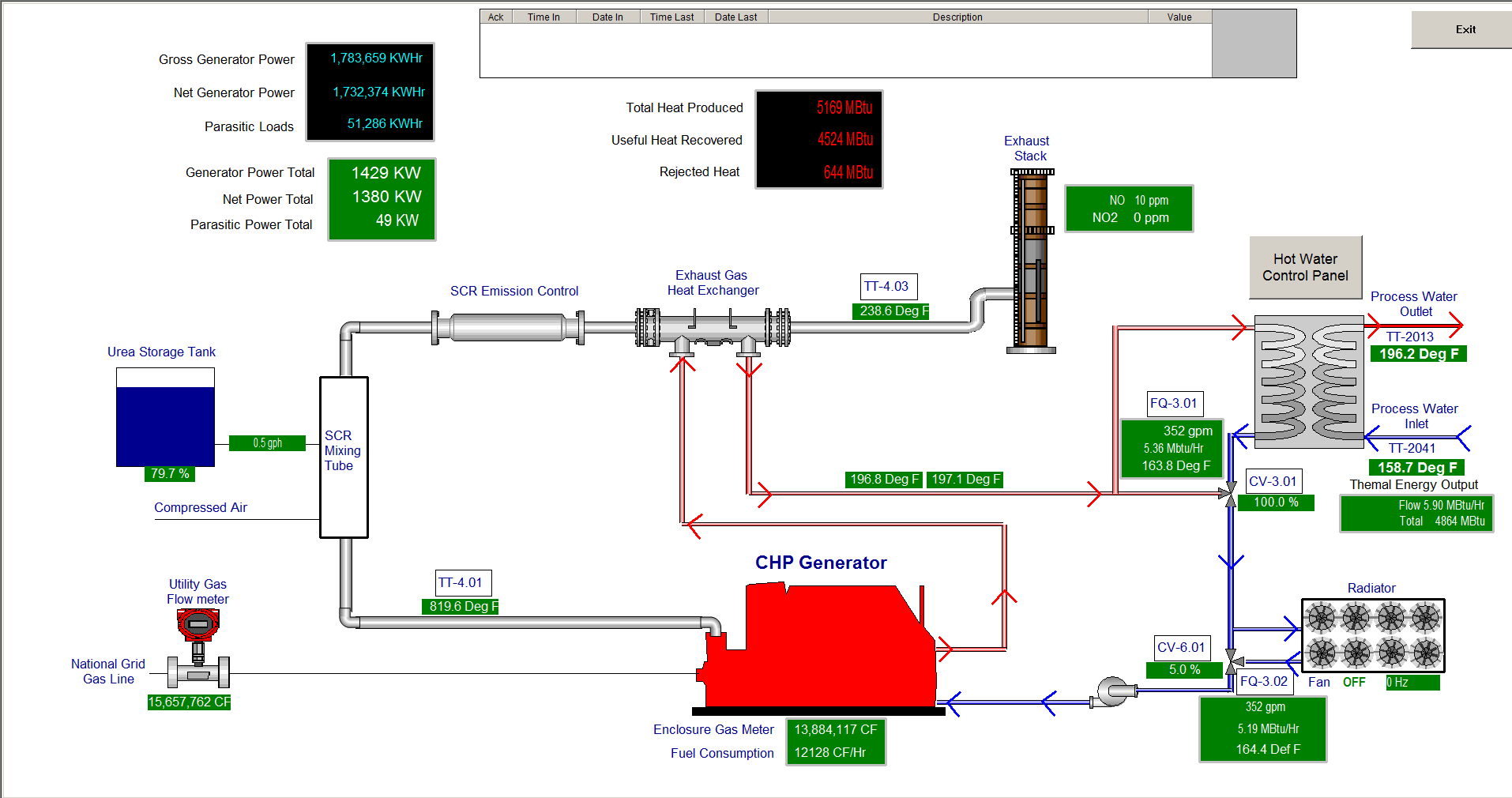Select the SCR Emission Control catalyst unit
The image size is (1512, 798).
point(507,327)
